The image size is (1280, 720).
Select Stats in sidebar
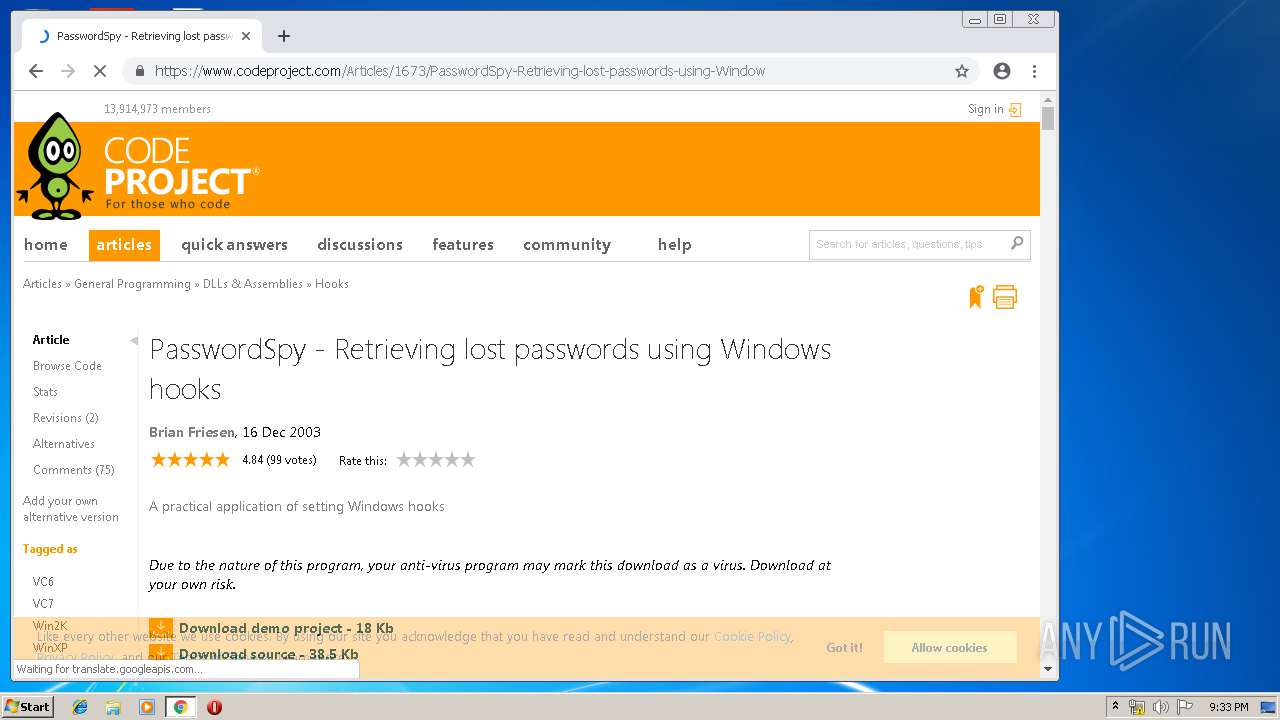click(x=45, y=392)
